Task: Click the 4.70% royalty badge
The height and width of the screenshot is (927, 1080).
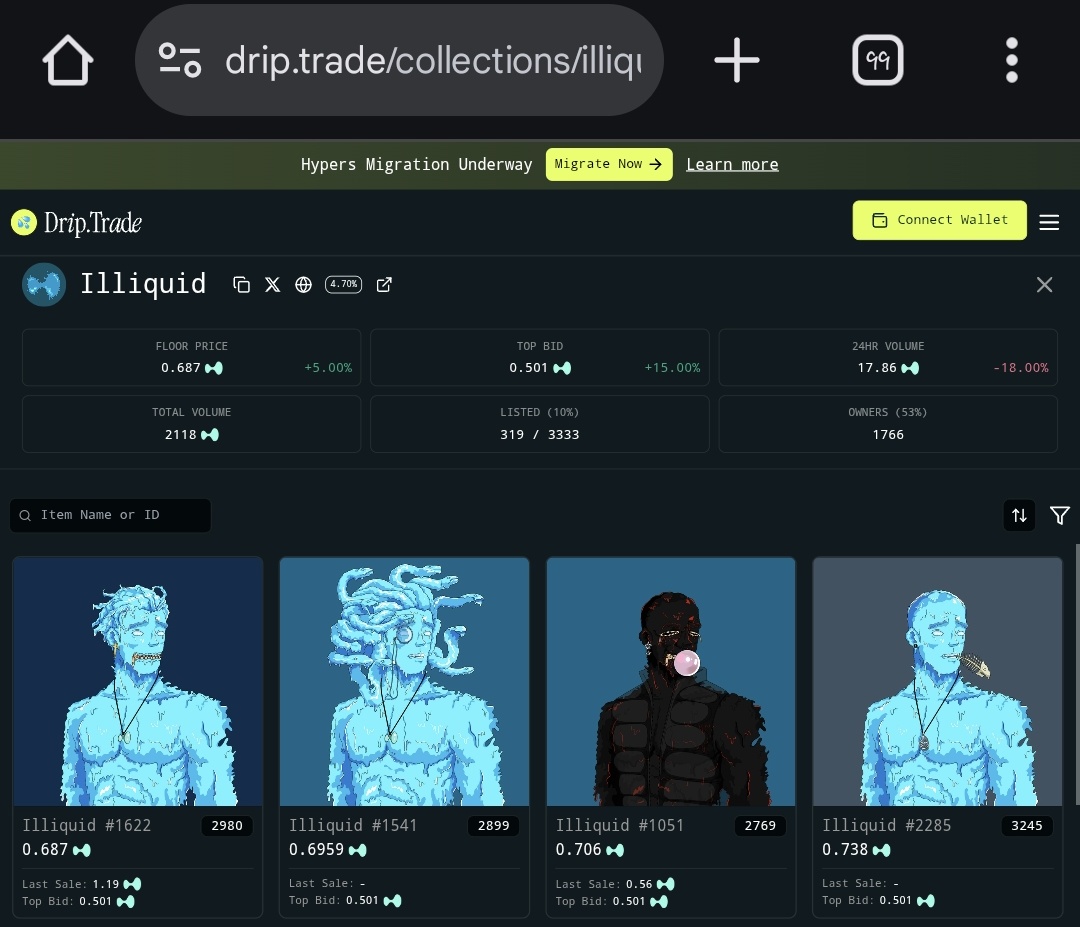Action: coord(343,284)
